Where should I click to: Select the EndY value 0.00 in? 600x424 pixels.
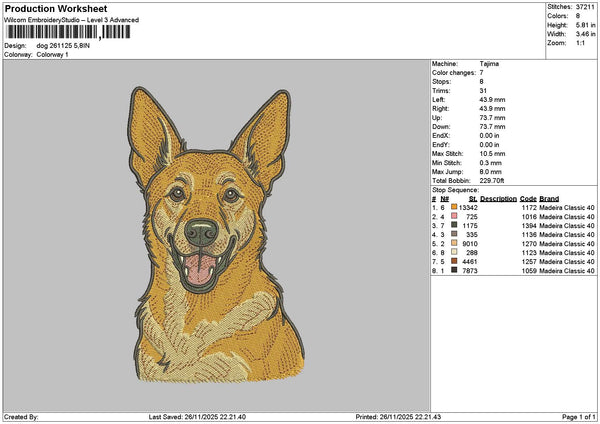point(489,145)
